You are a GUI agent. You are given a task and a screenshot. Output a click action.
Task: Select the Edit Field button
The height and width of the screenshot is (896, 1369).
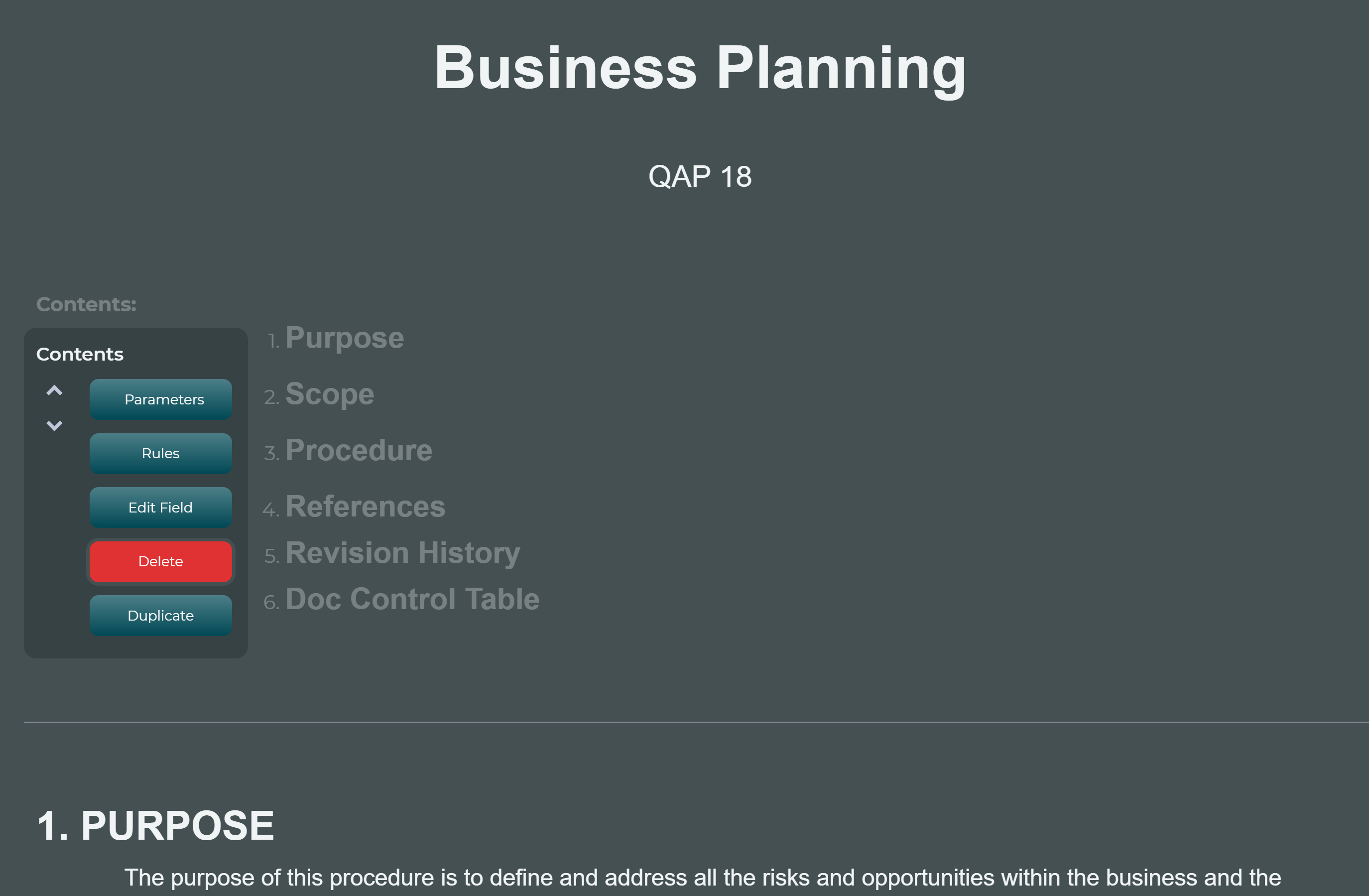pos(160,507)
